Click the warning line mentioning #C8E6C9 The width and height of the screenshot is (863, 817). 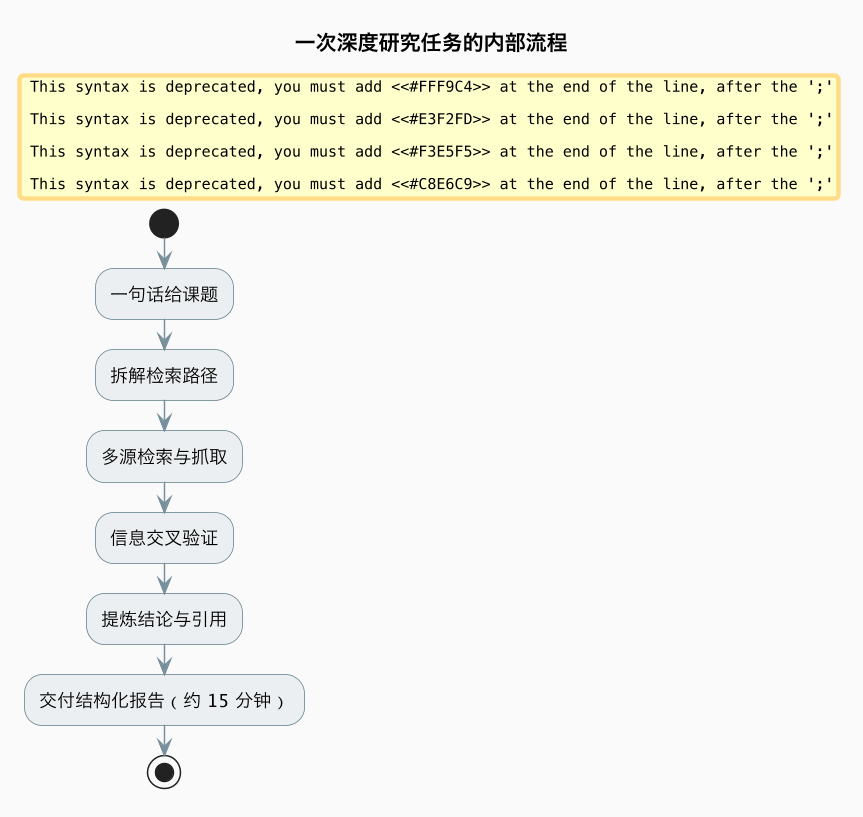pyautogui.click(x=431, y=184)
